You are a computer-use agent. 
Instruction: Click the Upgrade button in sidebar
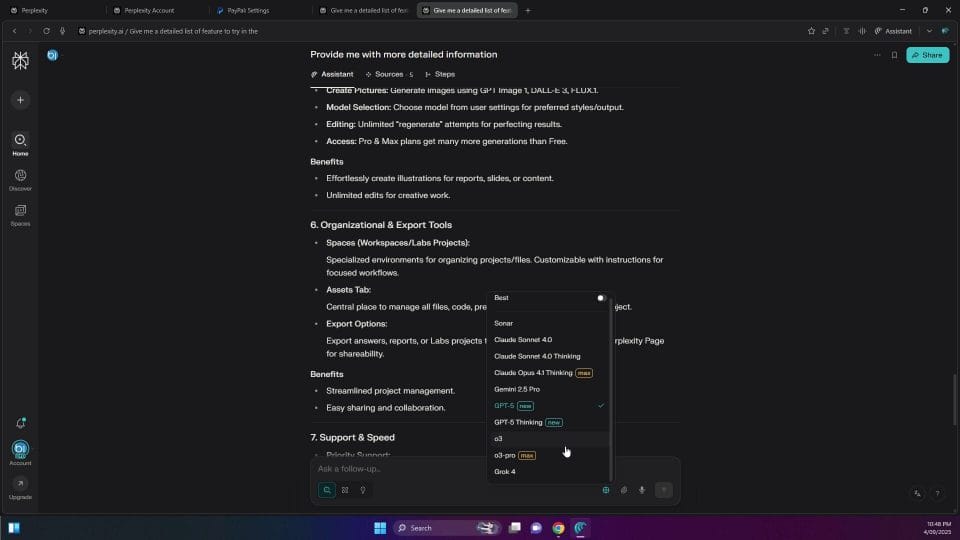click(20, 486)
